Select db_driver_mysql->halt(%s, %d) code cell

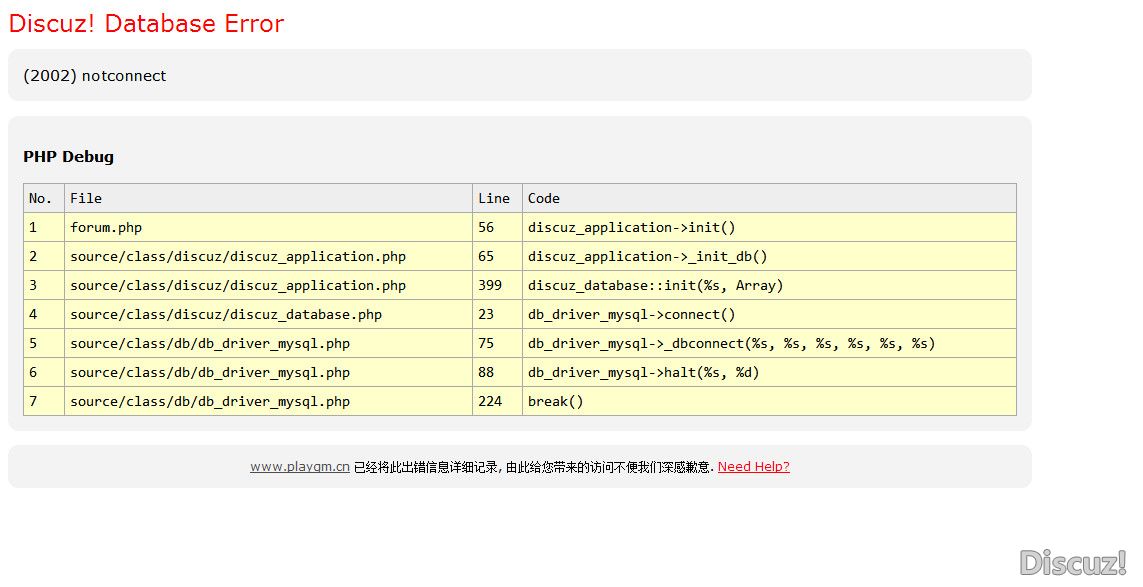click(x=769, y=373)
